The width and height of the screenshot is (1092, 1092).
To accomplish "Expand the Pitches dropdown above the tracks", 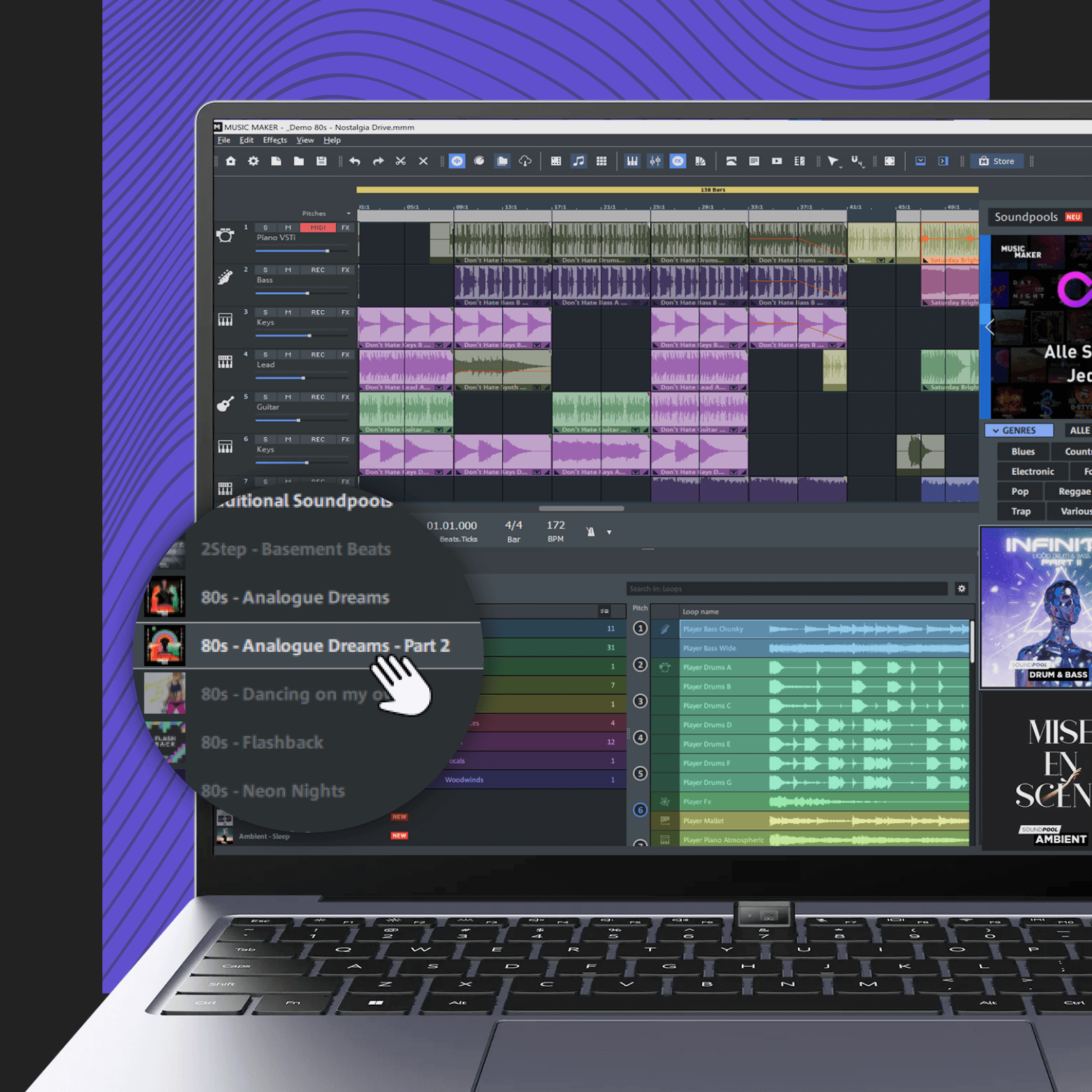I will (348, 214).
